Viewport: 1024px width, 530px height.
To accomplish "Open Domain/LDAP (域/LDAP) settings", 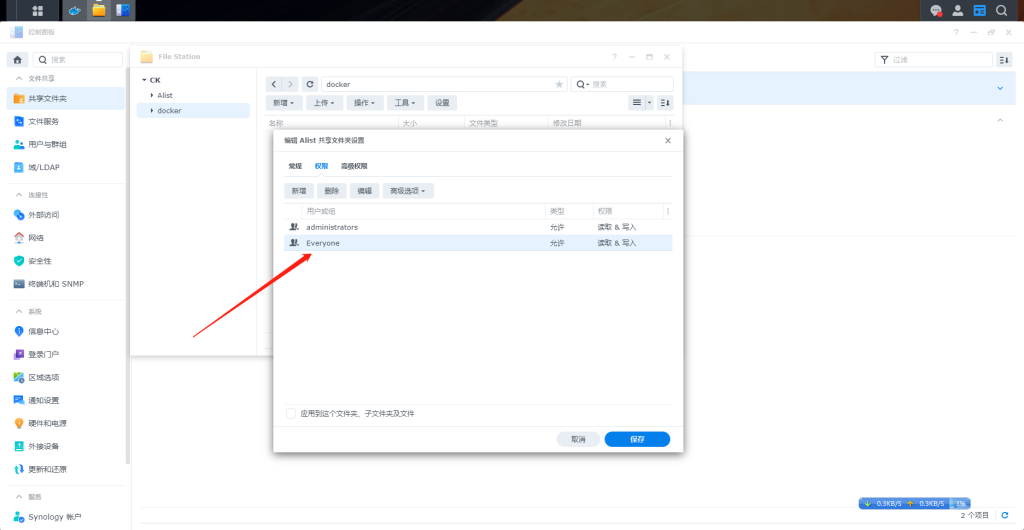I will click(x=65, y=167).
